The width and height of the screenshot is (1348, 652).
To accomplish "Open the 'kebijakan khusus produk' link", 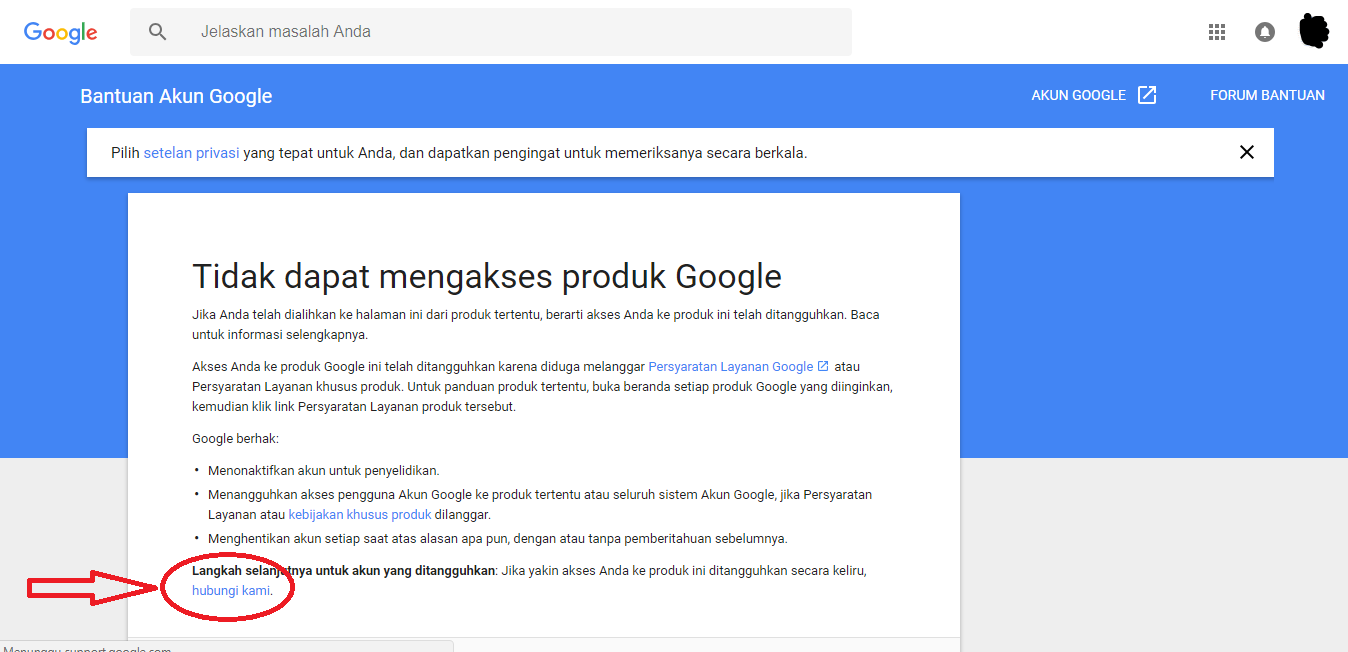I will point(360,515).
